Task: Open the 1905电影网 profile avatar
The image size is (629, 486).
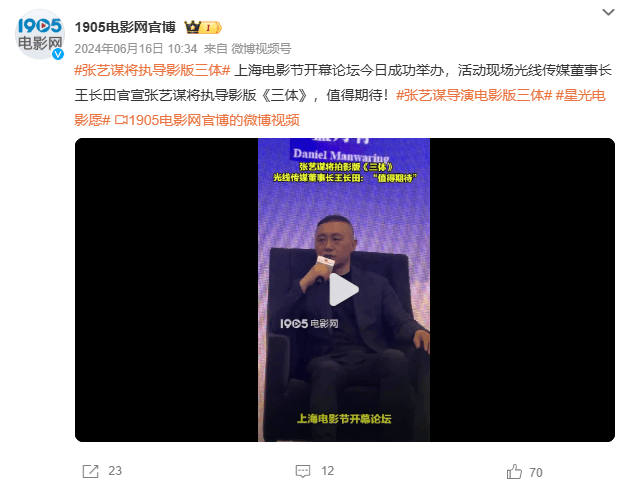Action: (39, 34)
